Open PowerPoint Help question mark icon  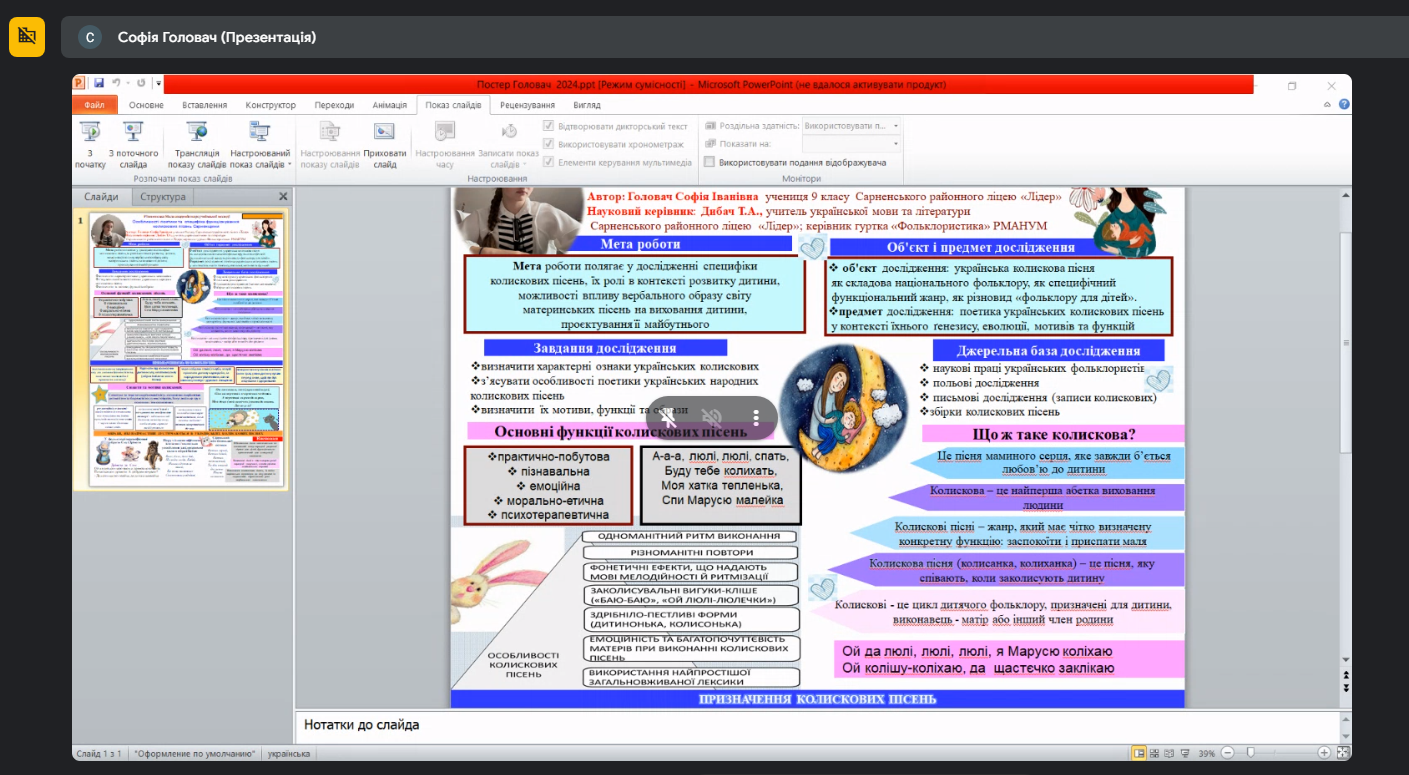[x=1344, y=105]
